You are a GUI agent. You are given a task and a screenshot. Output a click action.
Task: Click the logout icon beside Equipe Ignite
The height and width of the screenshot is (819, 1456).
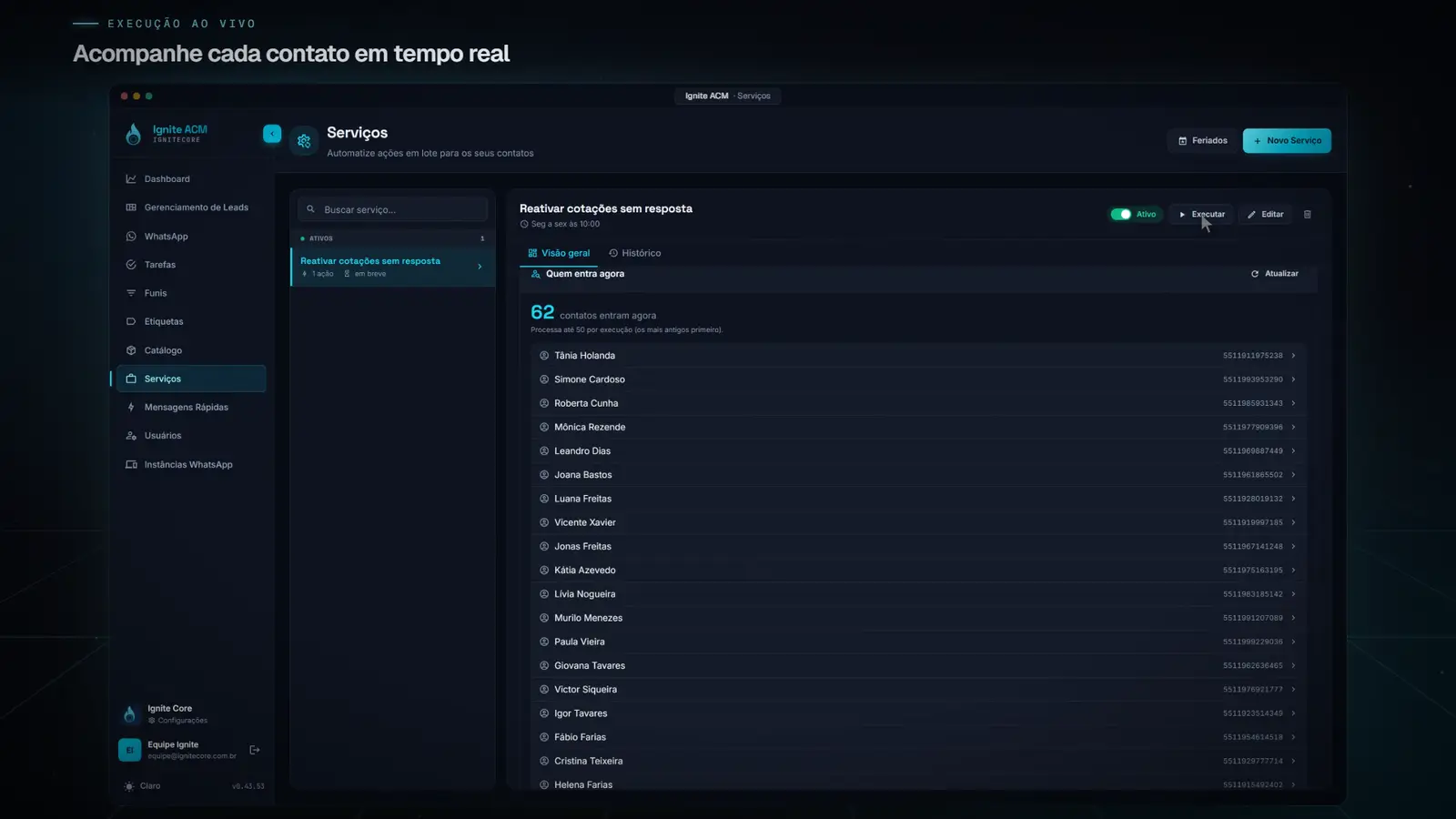point(255,750)
